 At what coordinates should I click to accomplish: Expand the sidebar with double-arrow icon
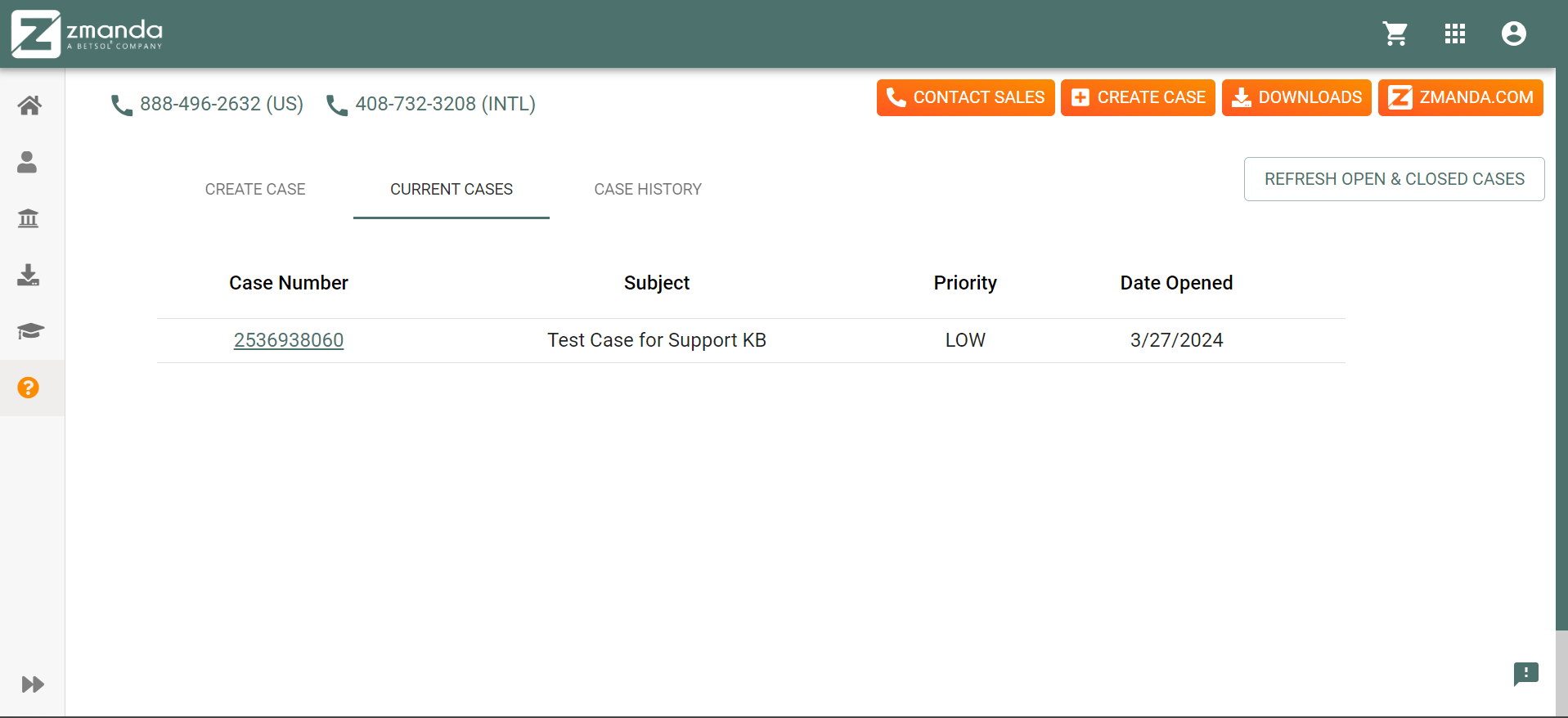(33, 684)
